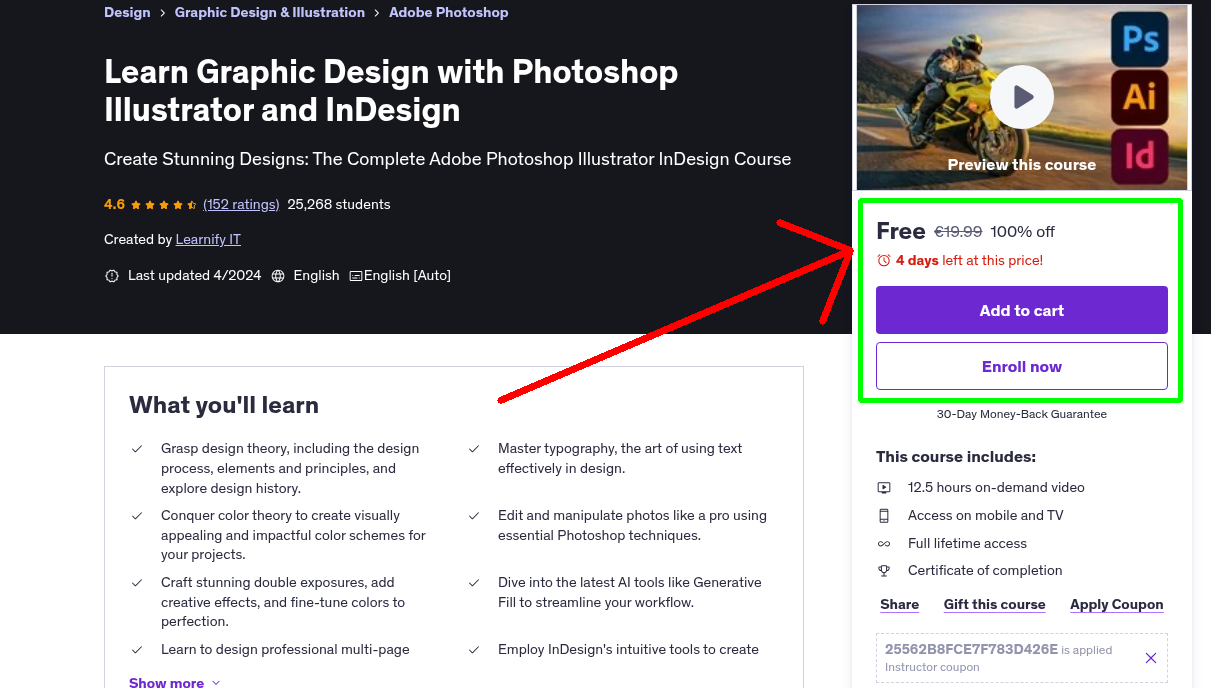This screenshot has height=688, width=1211.
Task: Click Apply Coupon link
Action: click(1117, 604)
